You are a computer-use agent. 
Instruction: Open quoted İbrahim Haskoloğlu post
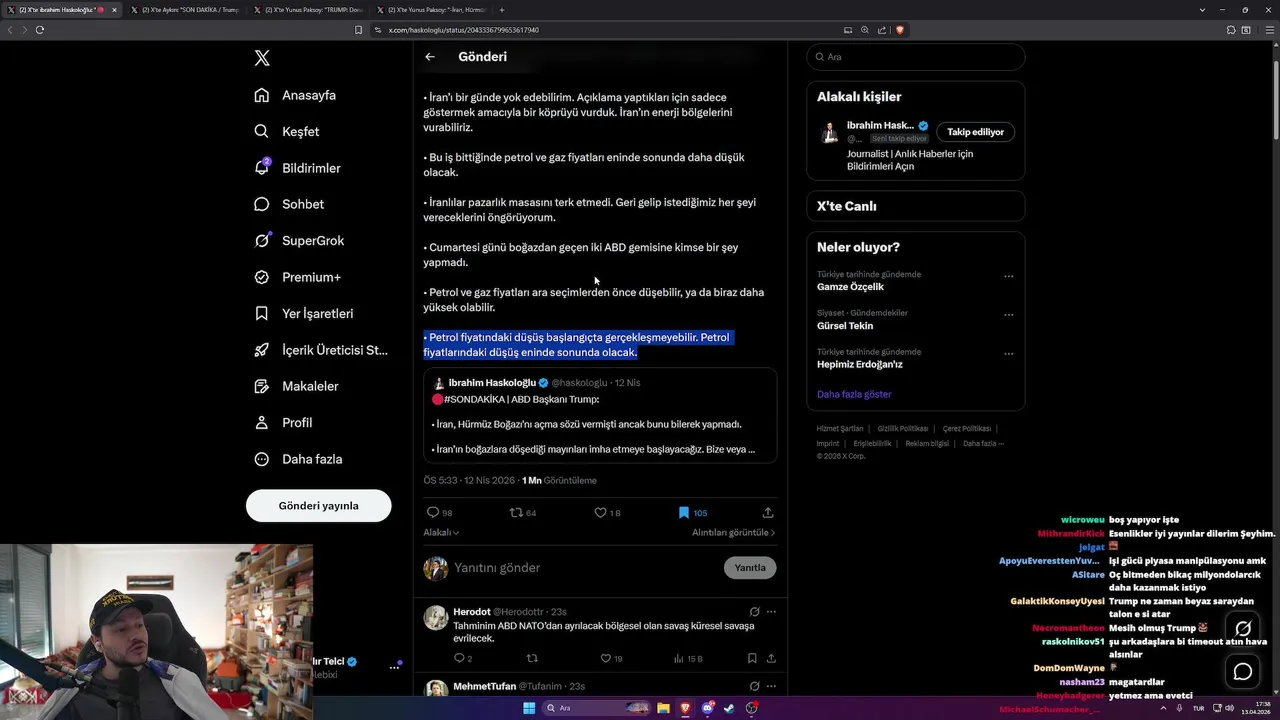tap(600, 416)
